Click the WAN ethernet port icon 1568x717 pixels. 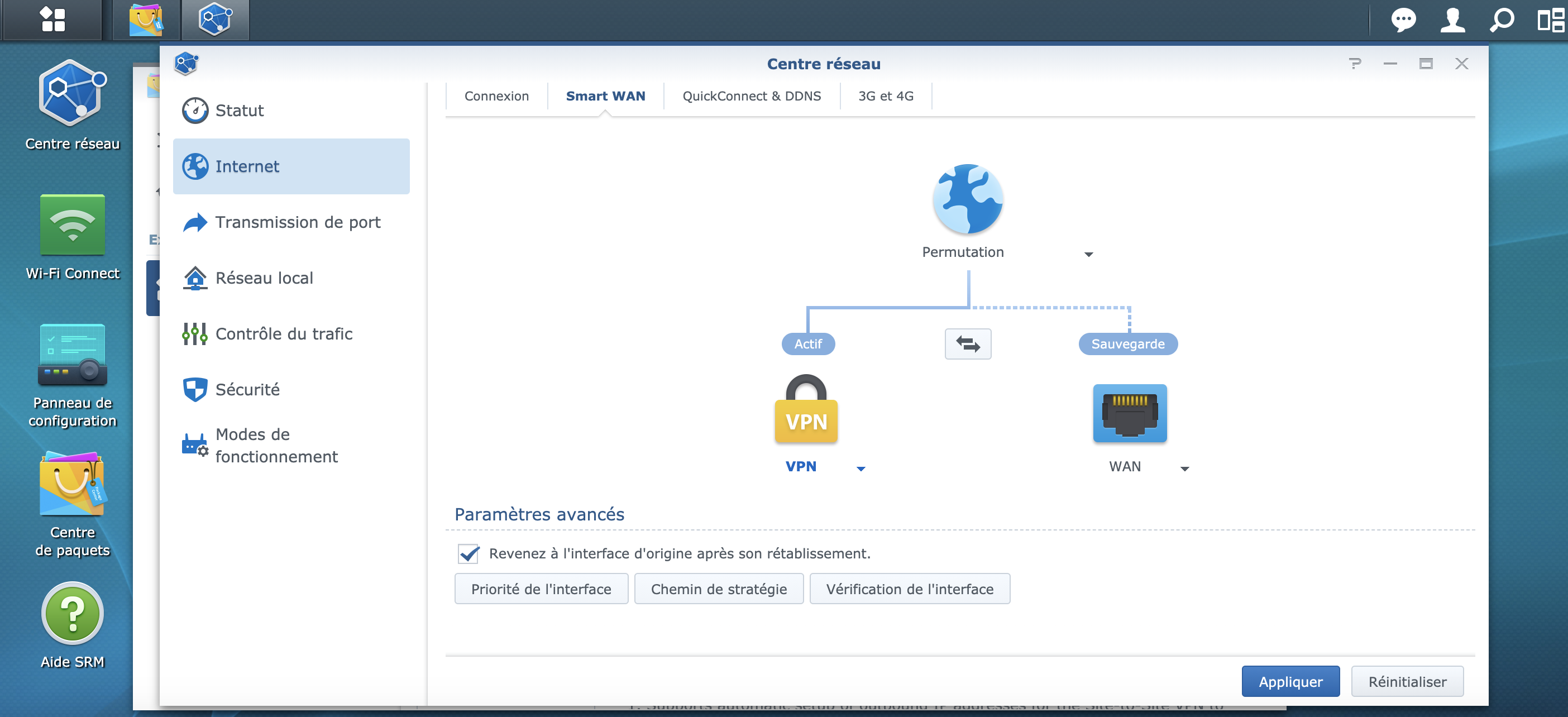(x=1129, y=413)
